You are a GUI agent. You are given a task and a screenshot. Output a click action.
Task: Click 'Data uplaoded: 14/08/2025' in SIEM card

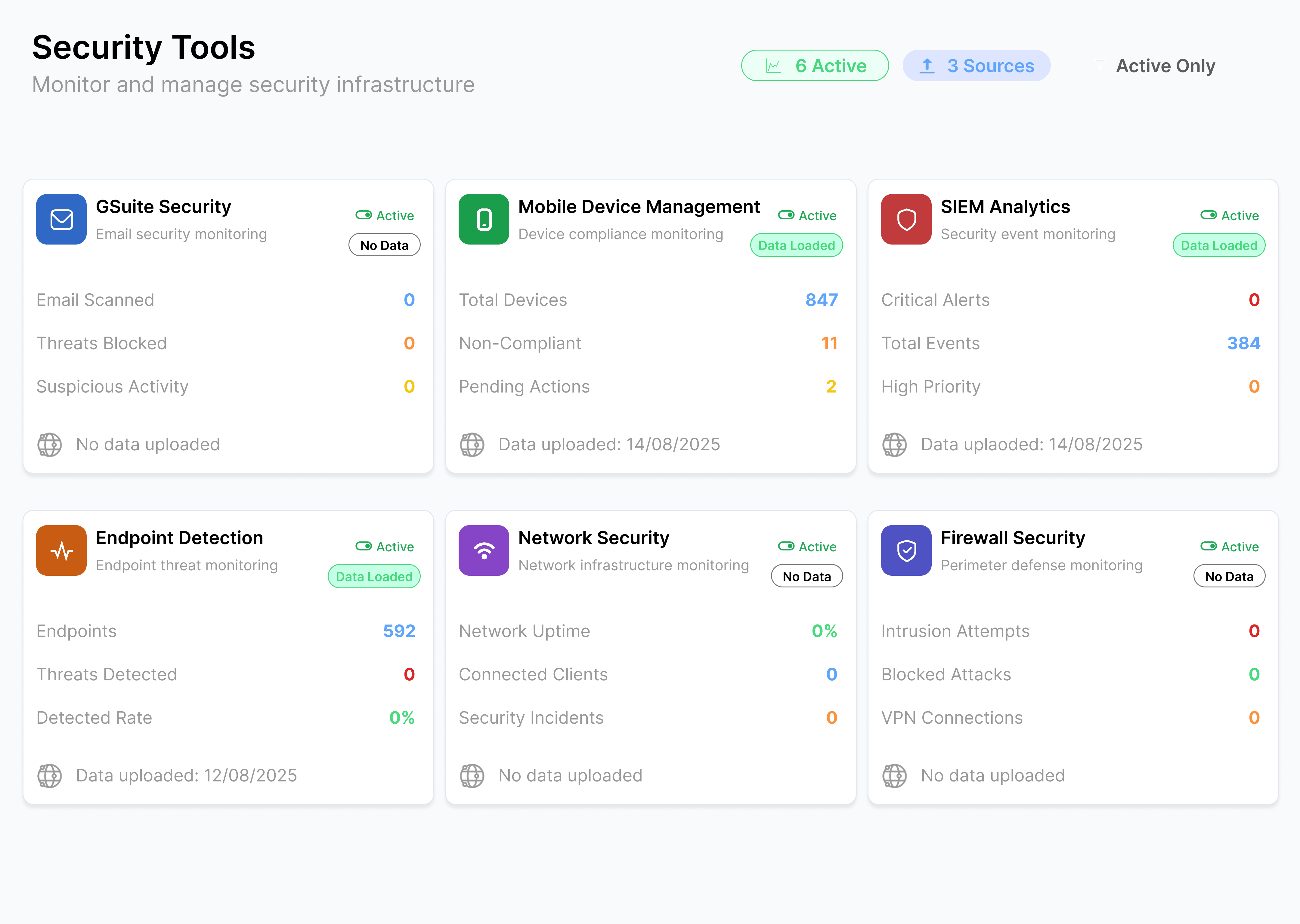coord(1032,444)
